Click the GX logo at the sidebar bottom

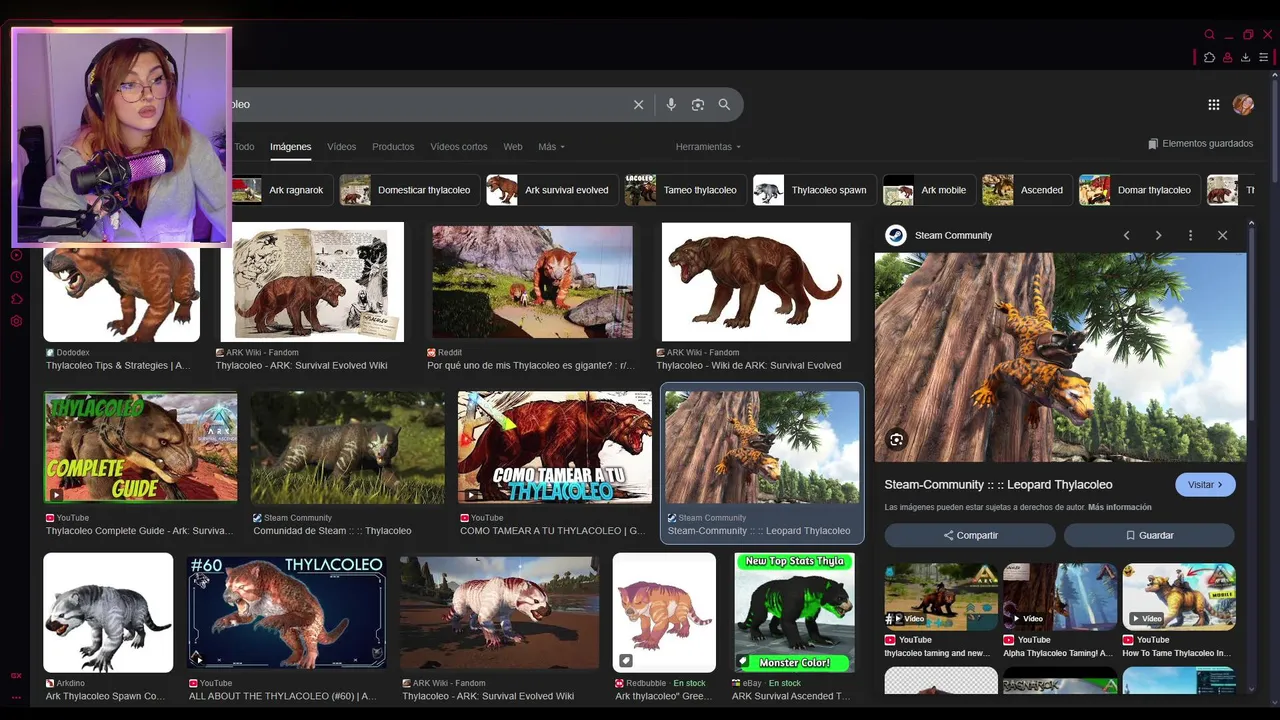16,676
